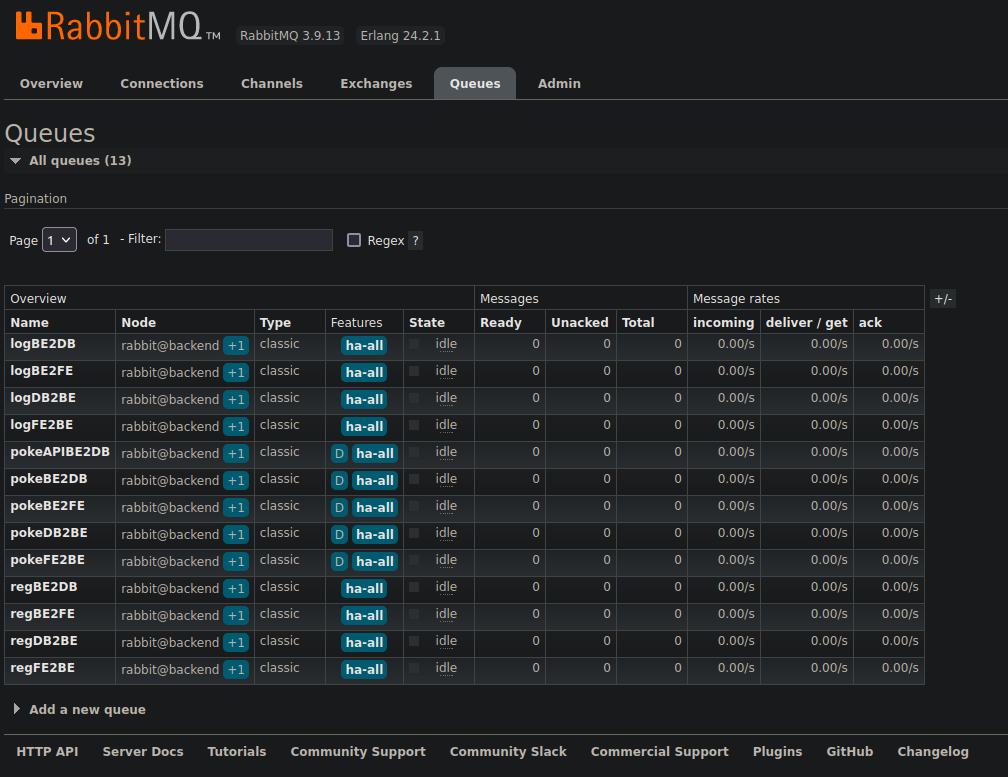Click the D durable badge on pokeAPIBE2DB
Screen dimensions: 1008x777
click(339, 453)
